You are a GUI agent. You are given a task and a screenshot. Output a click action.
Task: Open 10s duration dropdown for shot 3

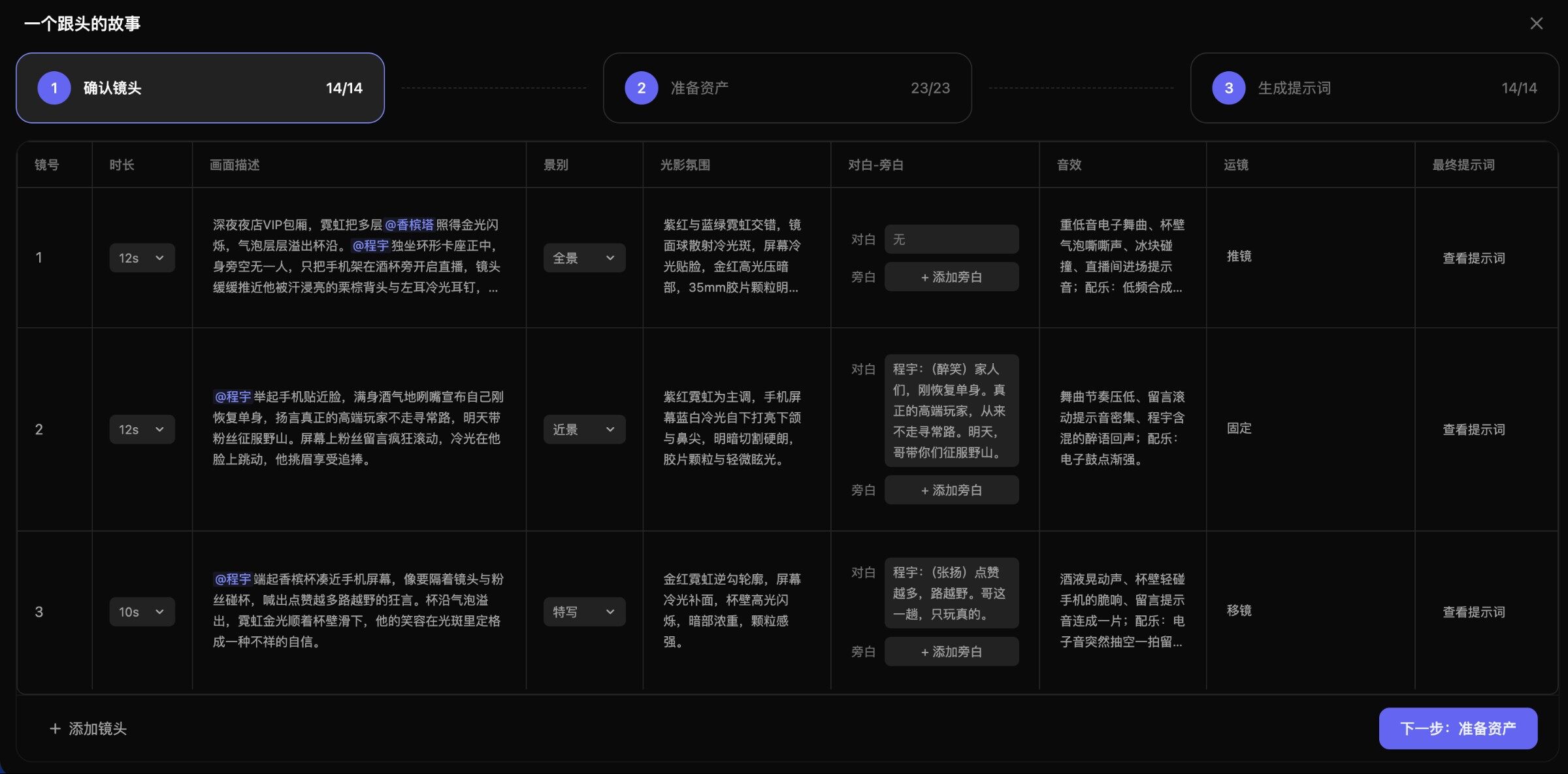(142, 612)
